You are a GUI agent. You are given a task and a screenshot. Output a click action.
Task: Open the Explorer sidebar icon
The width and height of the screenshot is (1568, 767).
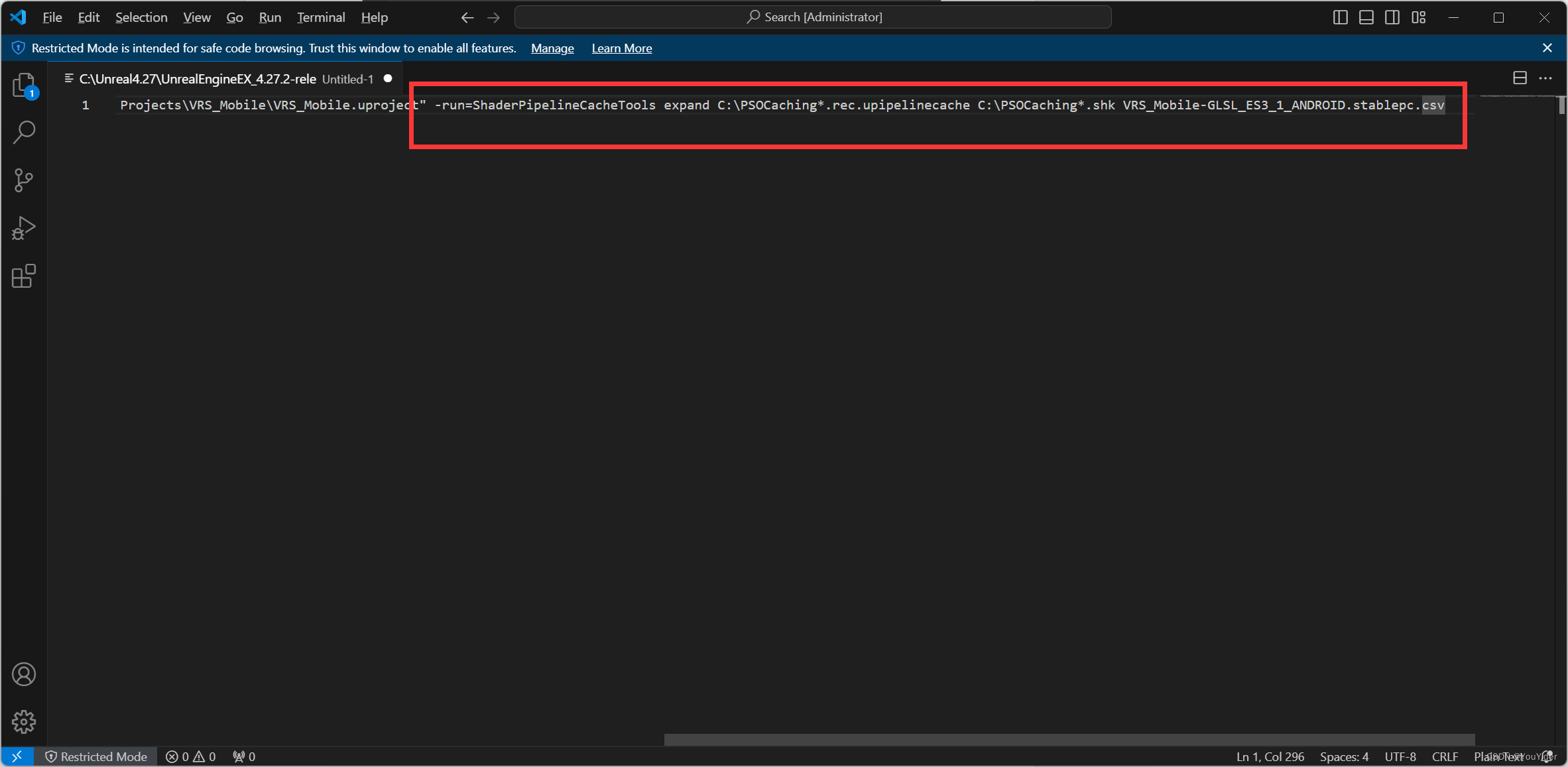coord(23,85)
